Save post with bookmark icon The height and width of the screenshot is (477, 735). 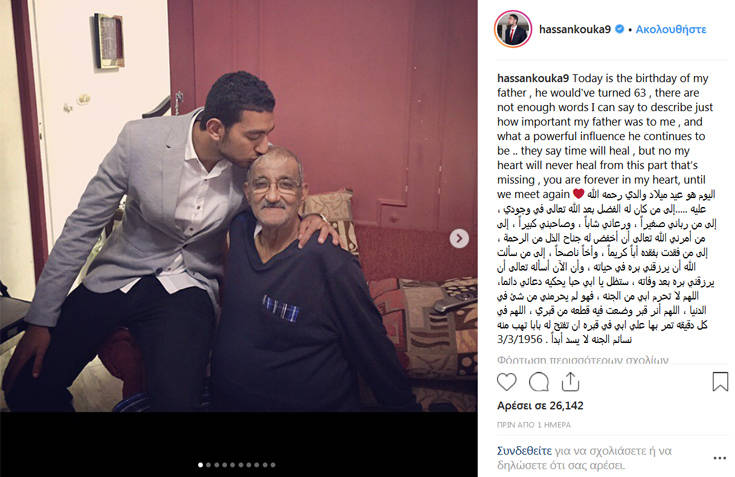click(720, 382)
